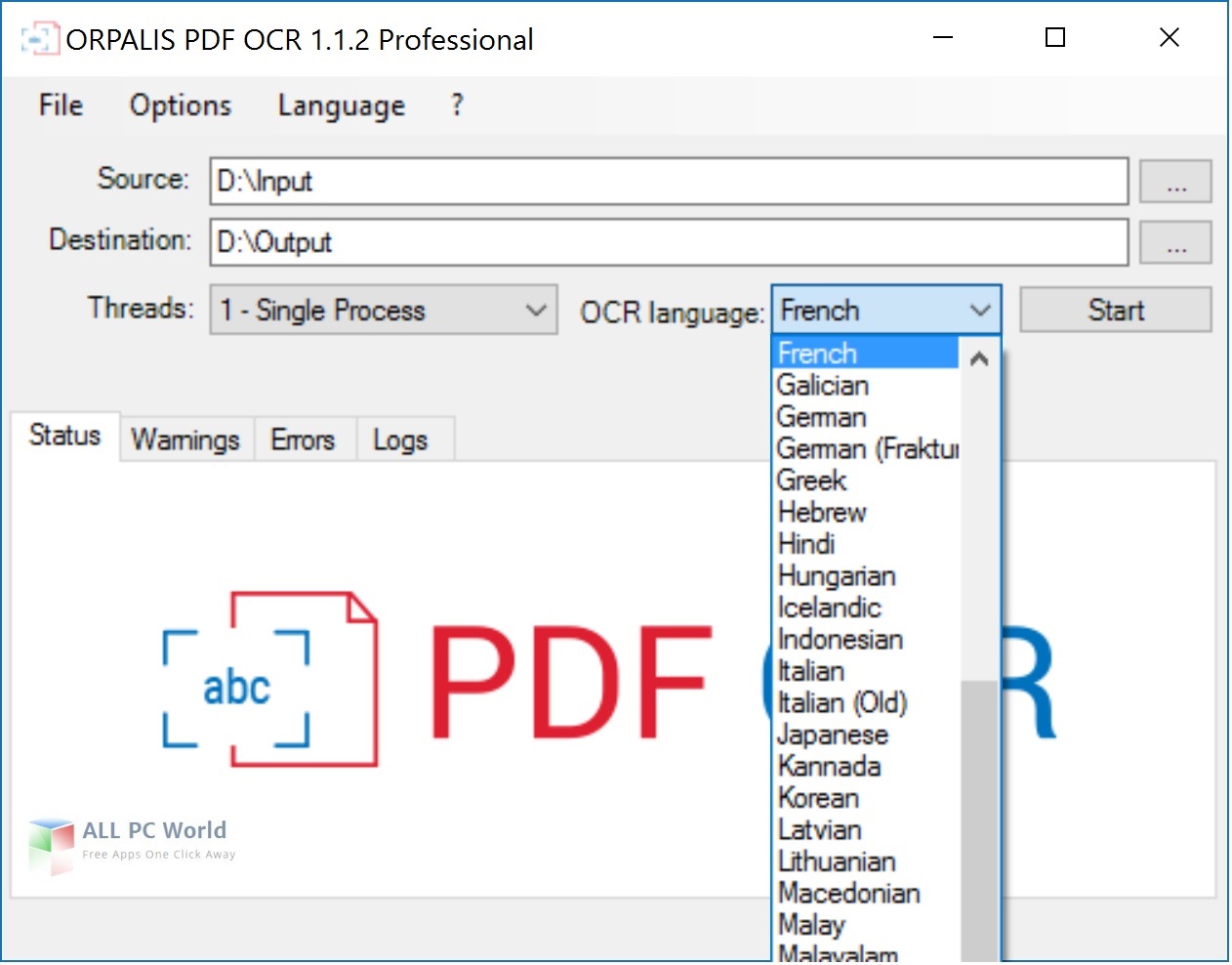Browse for the Destination folder

pos(1175,243)
